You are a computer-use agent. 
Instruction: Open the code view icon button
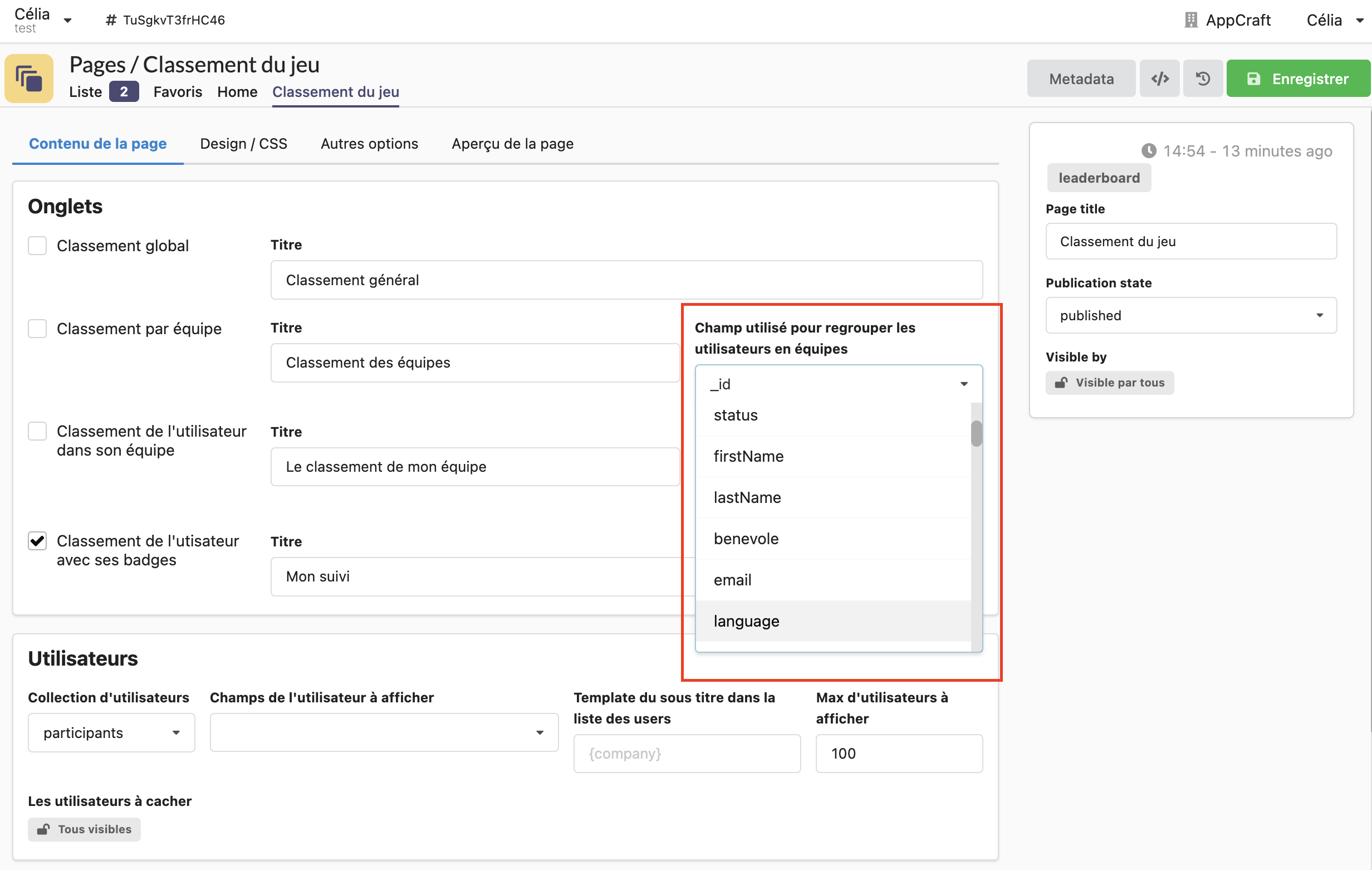[x=1159, y=79]
